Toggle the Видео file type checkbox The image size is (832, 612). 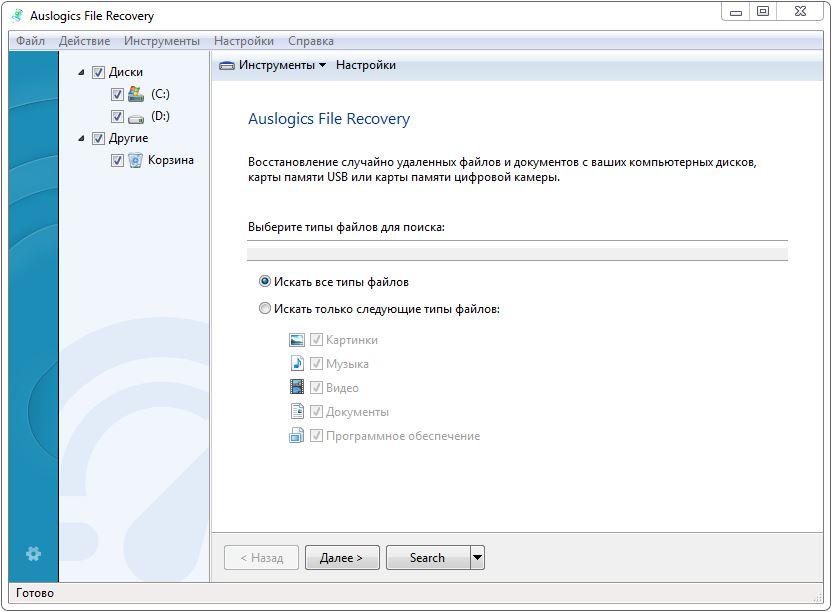pos(316,387)
